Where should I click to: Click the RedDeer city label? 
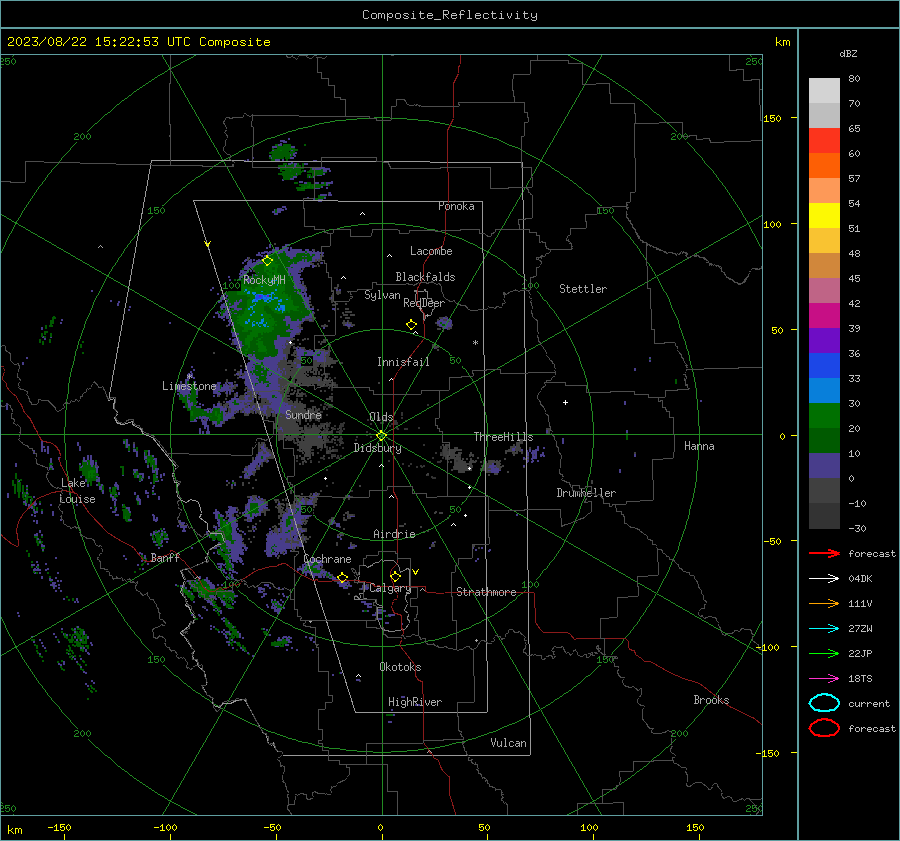point(424,303)
